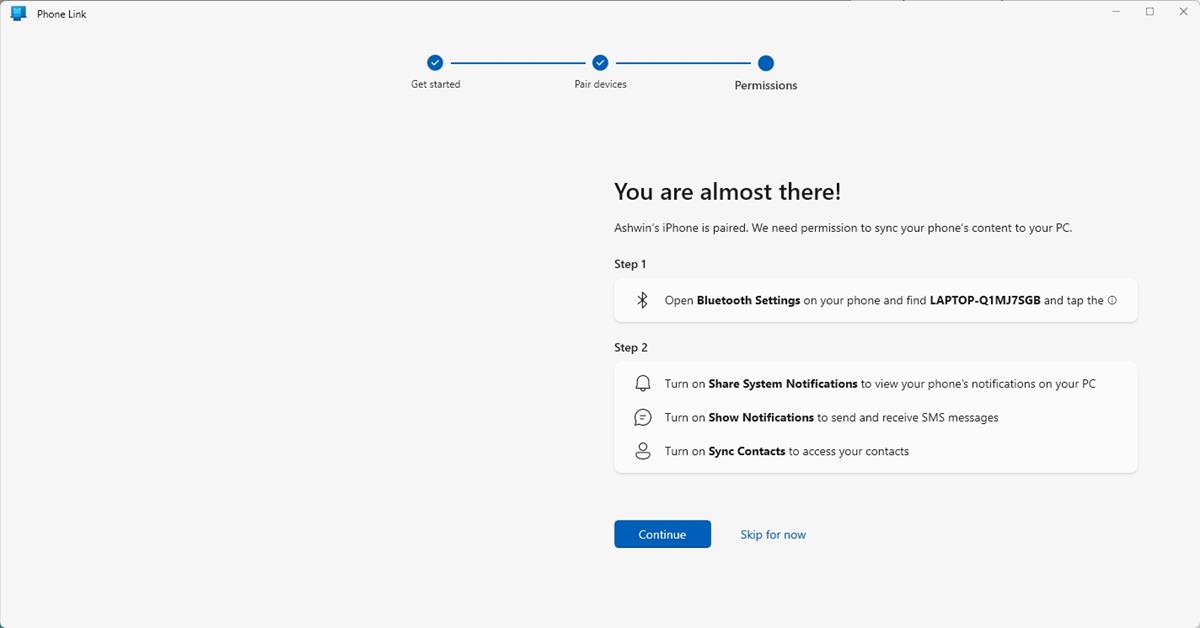Viewport: 1200px width, 628px height.
Task: Minimize the Phone Link window
Action: [x=1116, y=12]
